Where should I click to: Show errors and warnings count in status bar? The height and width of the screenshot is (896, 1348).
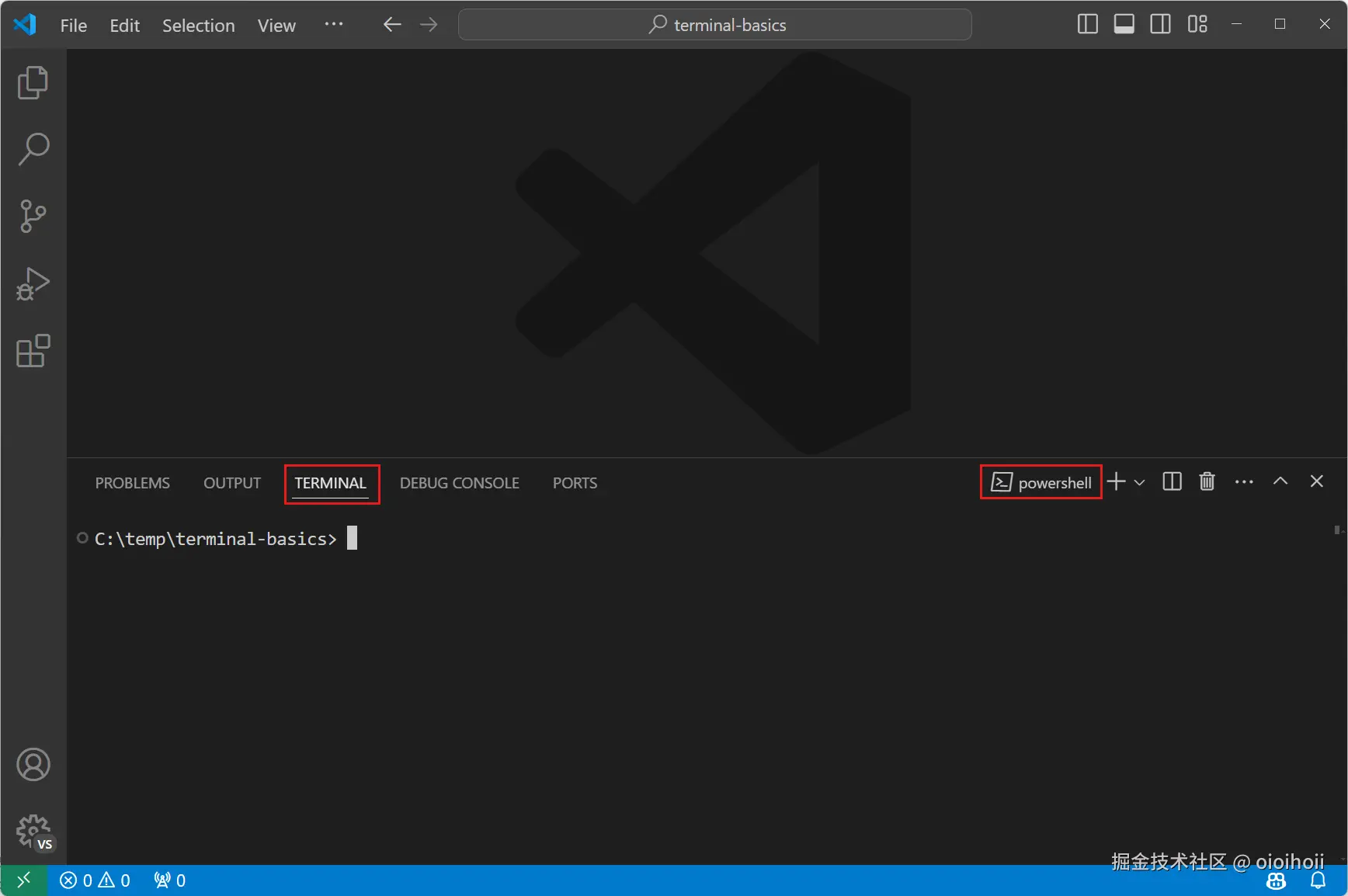[x=96, y=880]
